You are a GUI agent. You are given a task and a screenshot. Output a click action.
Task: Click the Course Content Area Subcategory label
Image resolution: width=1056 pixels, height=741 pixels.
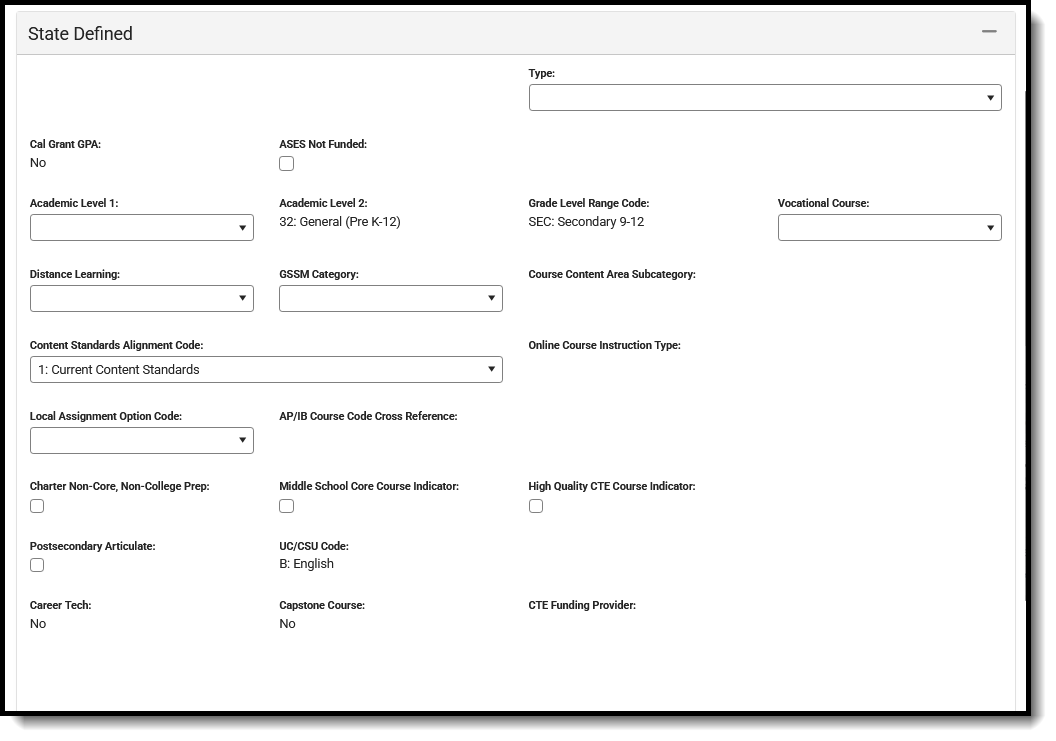[x=612, y=274]
